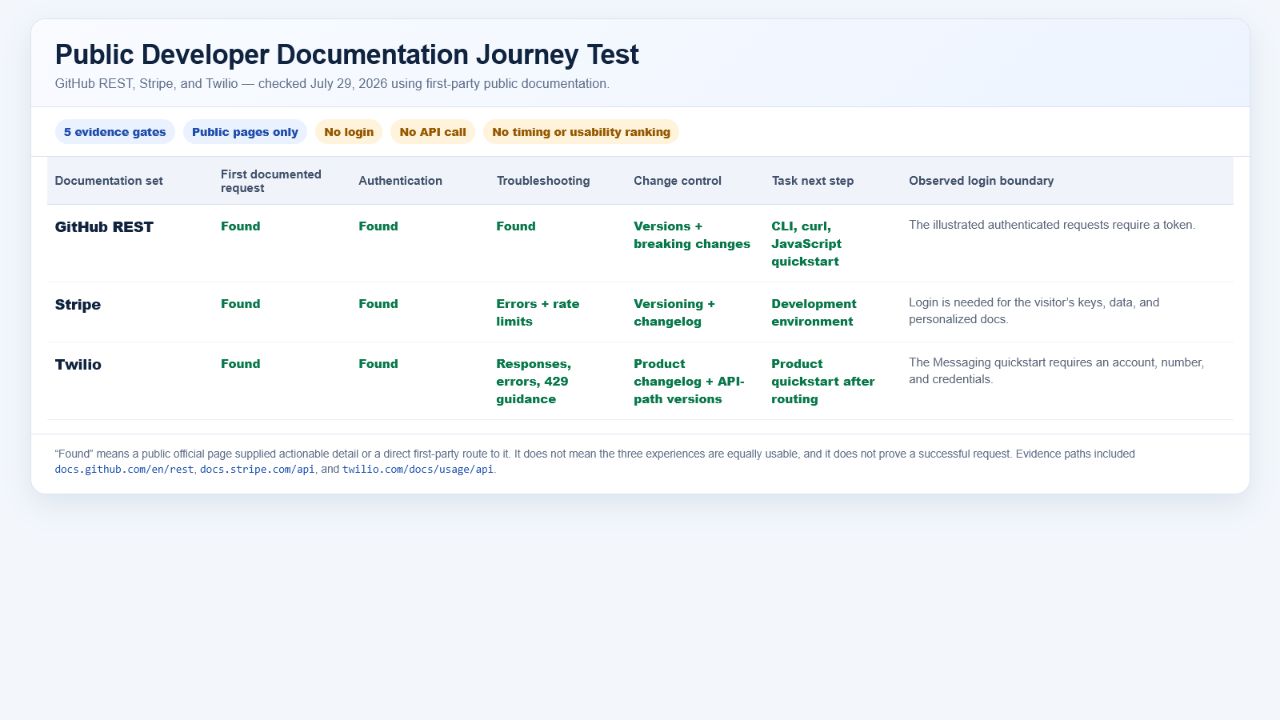Click the GitHub token login boundary note
Screen dimensions: 1280x720
(1052, 225)
